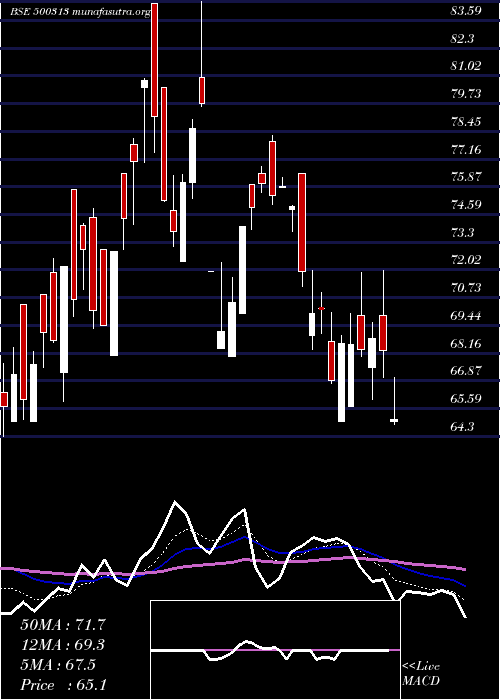This screenshot has height=700, width=500.
Task: Select the 82.3 price axis label
Action: [x=462, y=38]
